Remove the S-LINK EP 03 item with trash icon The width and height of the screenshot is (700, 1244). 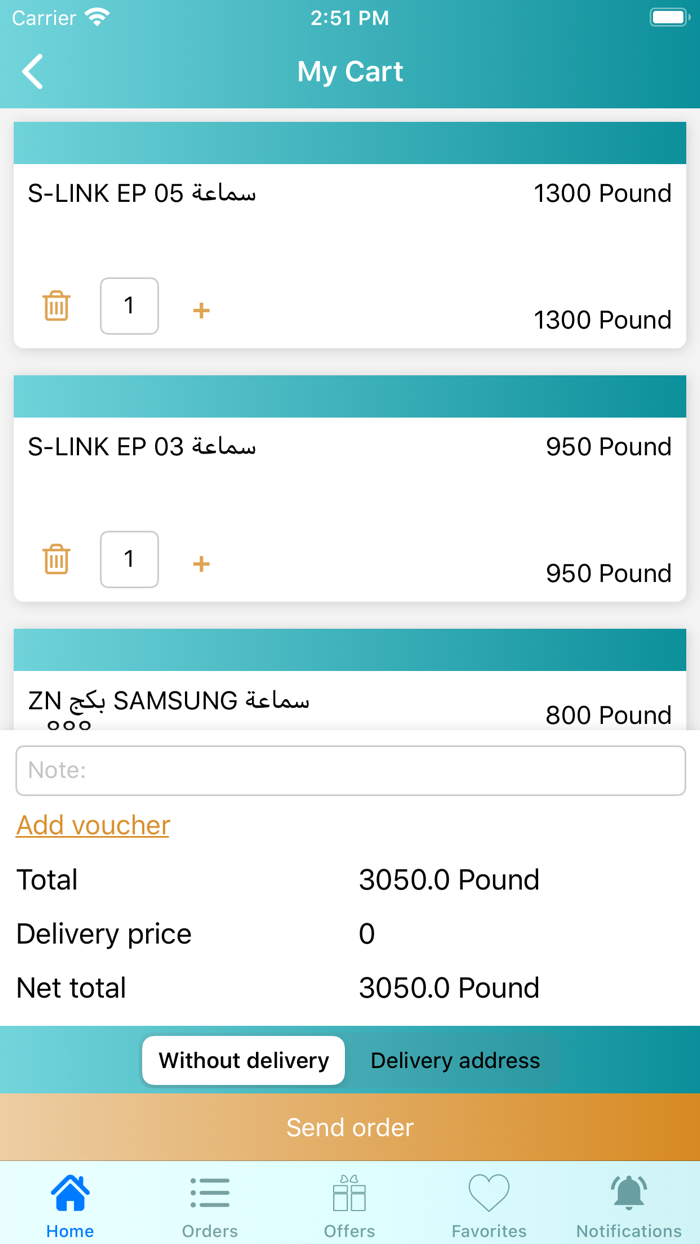pos(57,559)
